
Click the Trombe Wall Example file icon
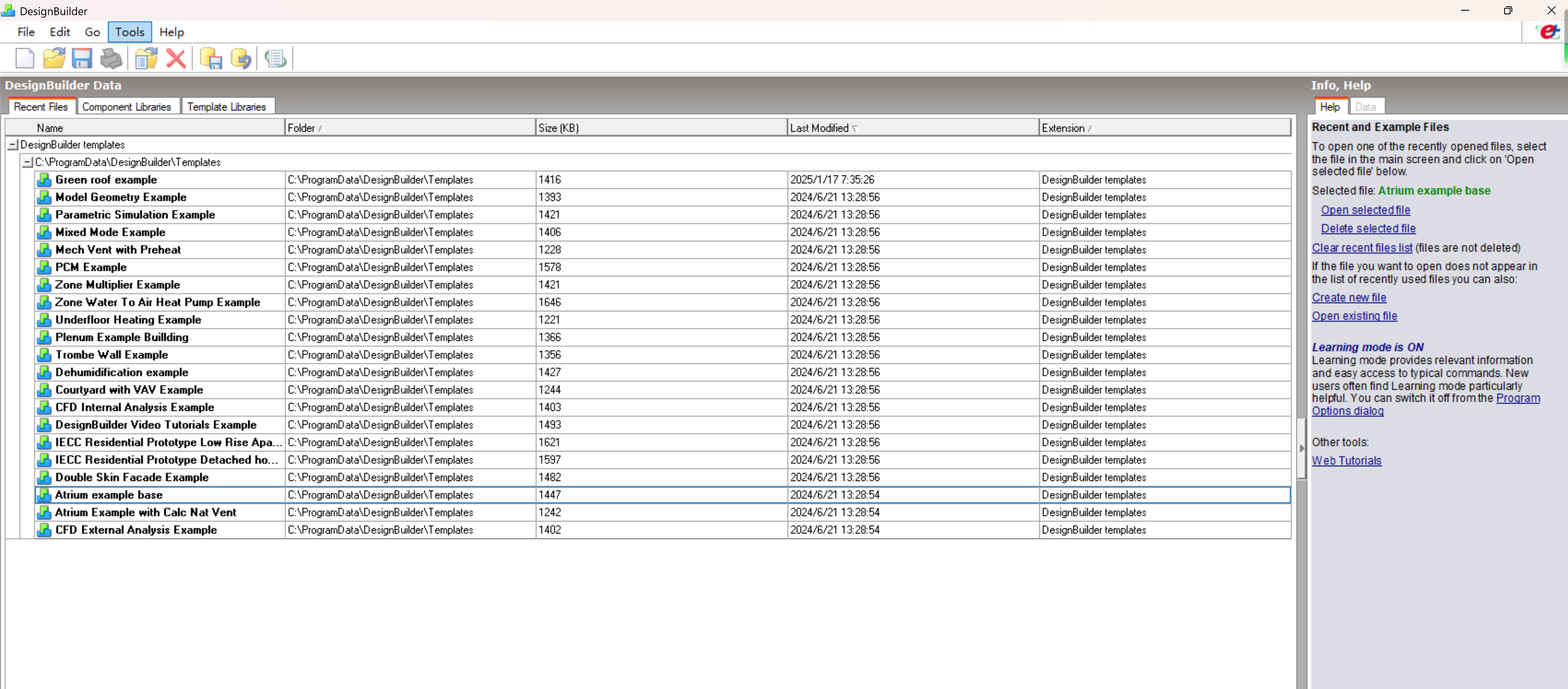[x=44, y=355]
